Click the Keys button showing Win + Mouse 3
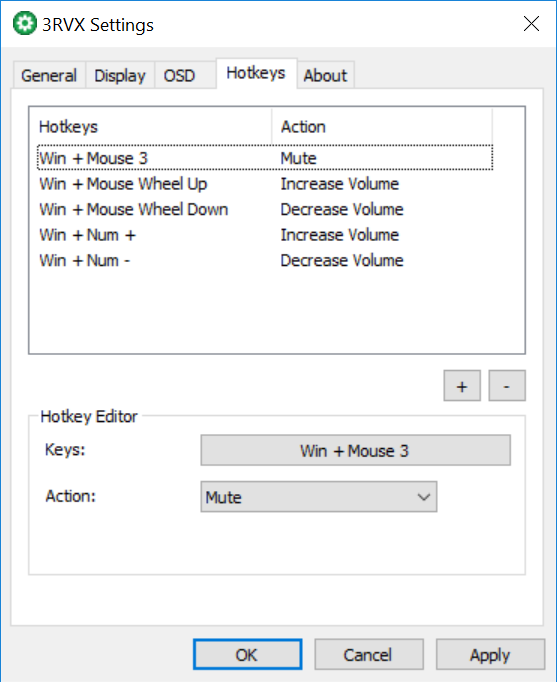This screenshot has width=557, height=682. point(355,450)
